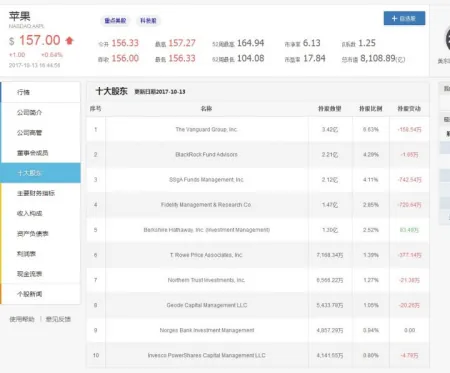Click BlackRock Fund Advisors row name
450x373 pixels.
pyautogui.click(x=206, y=155)
